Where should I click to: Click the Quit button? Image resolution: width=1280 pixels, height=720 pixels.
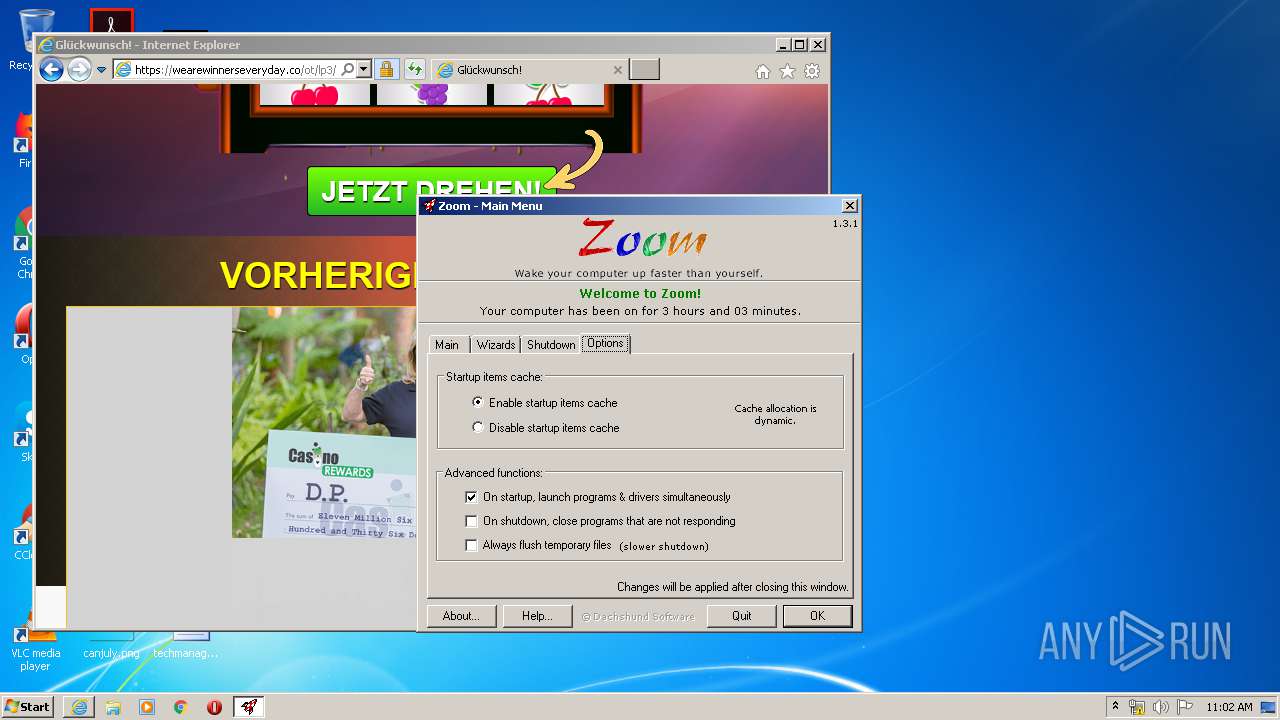pos(741,616)
